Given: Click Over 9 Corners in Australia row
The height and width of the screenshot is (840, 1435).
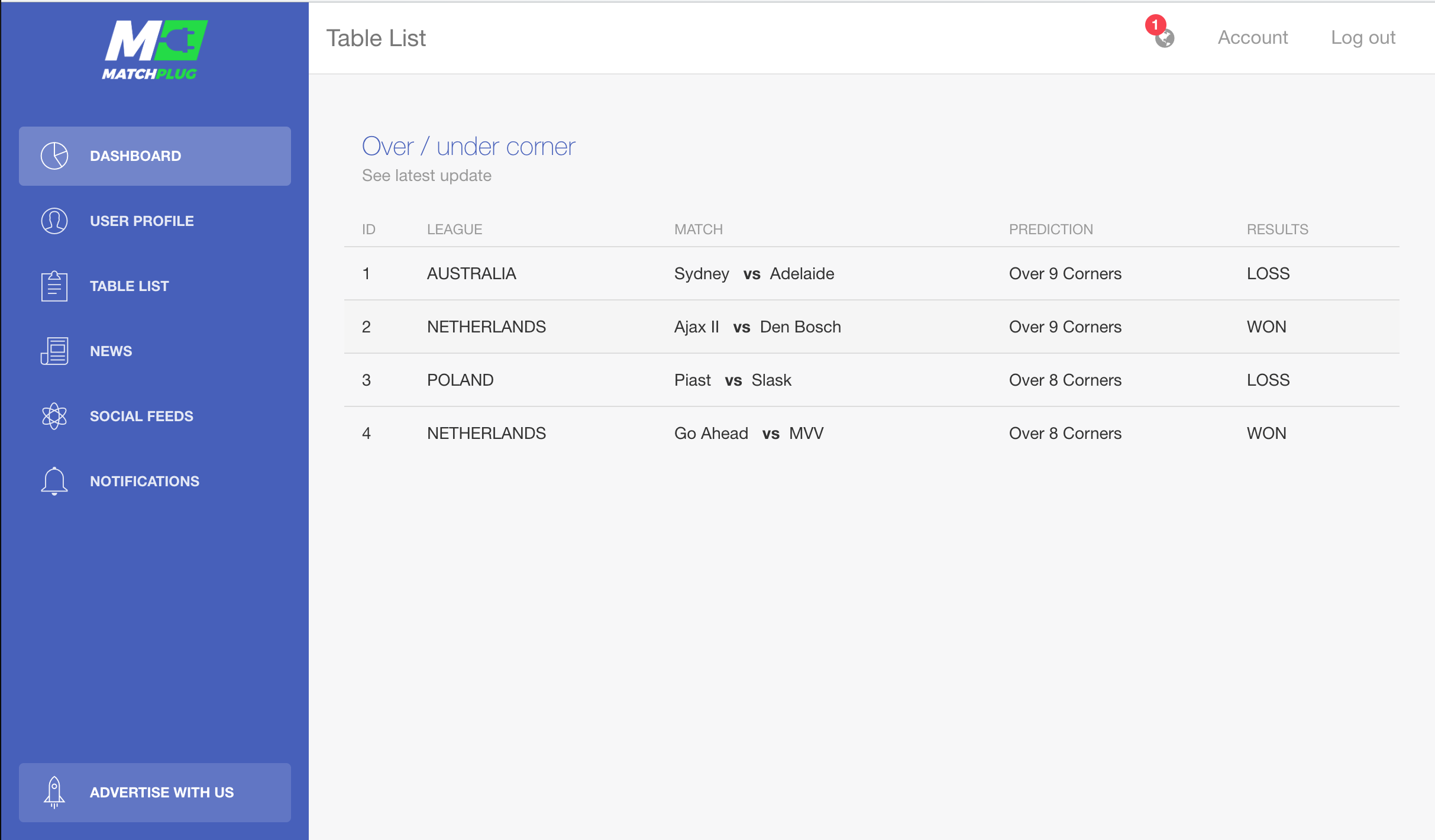Looking at the screenshot, I should click(x=1065, y=274).
